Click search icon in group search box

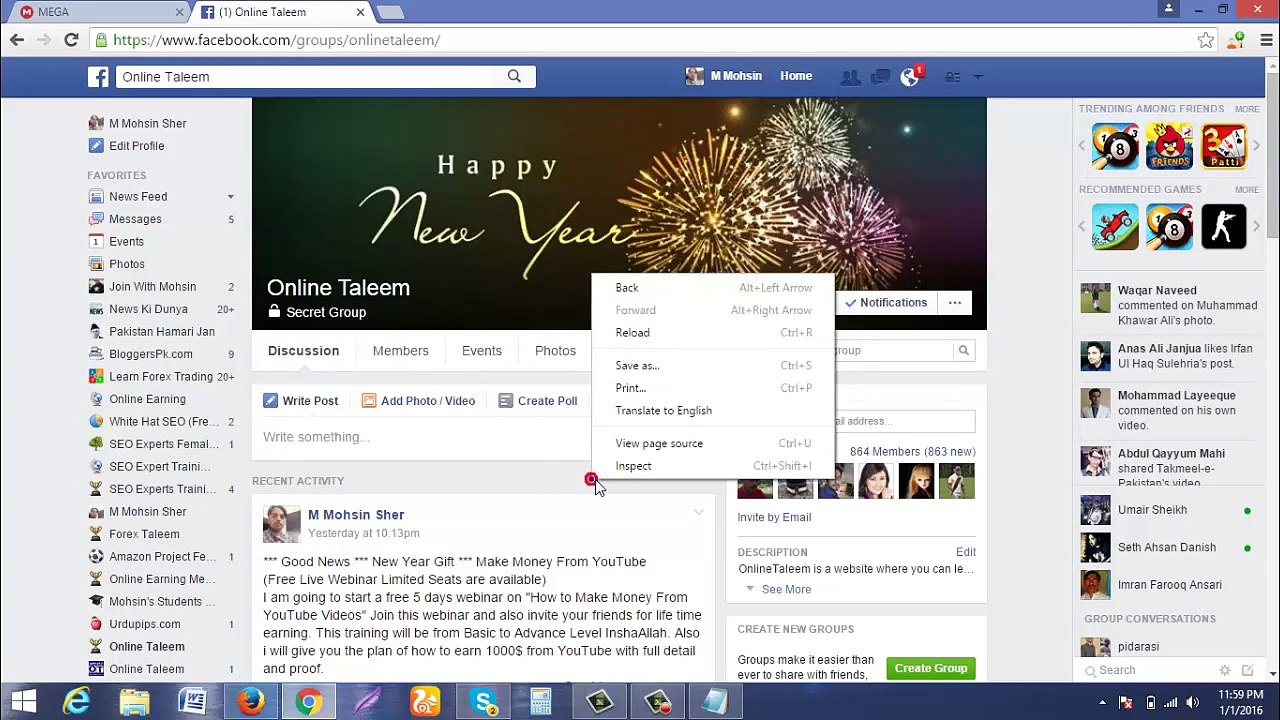coord(964,351)
